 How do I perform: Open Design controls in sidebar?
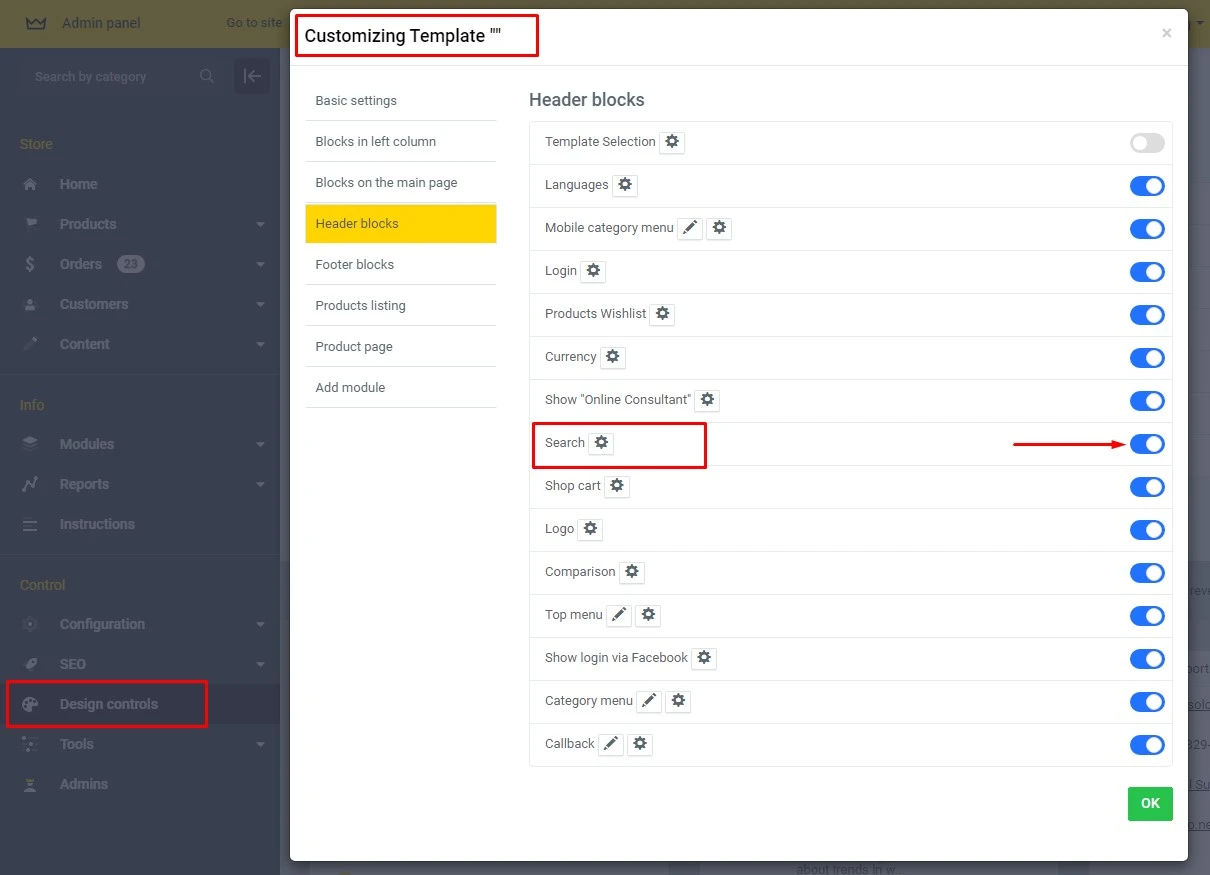(108, 704)
